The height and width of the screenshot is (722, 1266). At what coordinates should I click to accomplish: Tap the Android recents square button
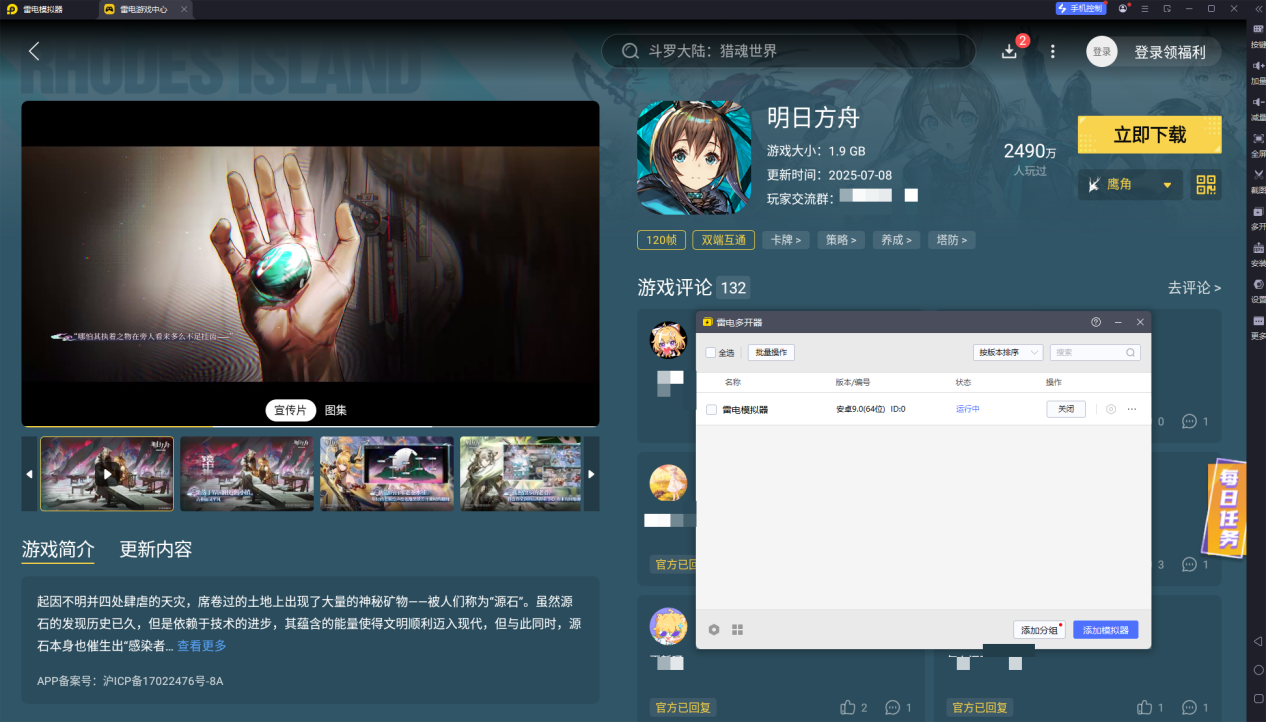pyautogui.click(x=1258, y=698)
